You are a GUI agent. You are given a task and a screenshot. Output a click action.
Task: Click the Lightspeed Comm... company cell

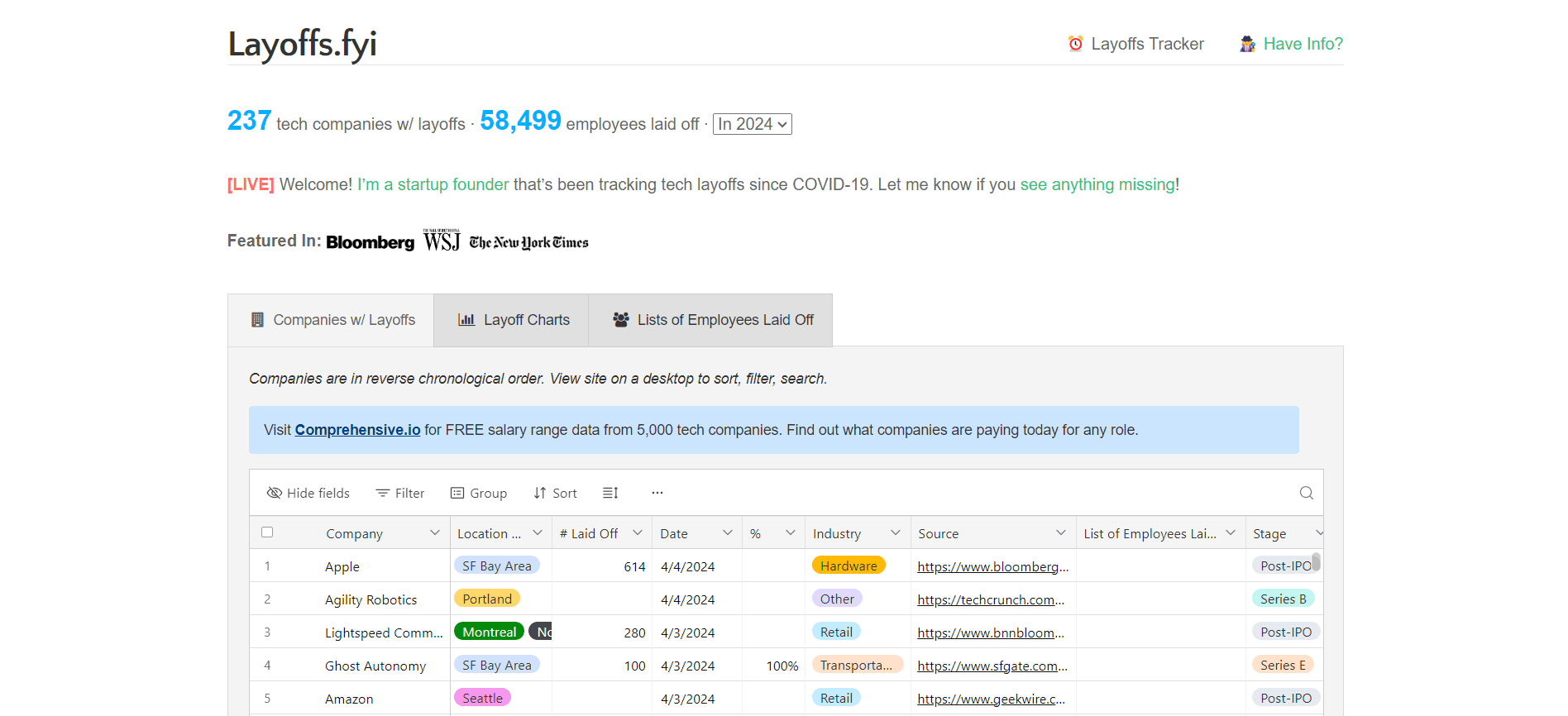384,632
